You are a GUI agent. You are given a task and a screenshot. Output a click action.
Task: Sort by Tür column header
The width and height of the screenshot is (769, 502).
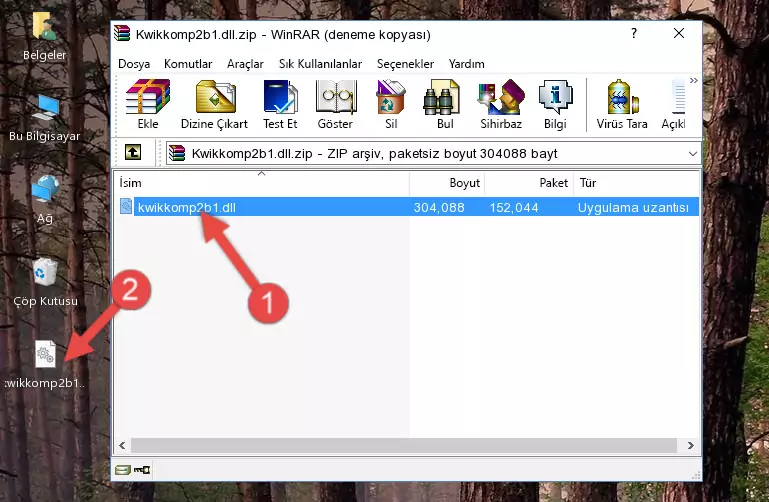636,183
